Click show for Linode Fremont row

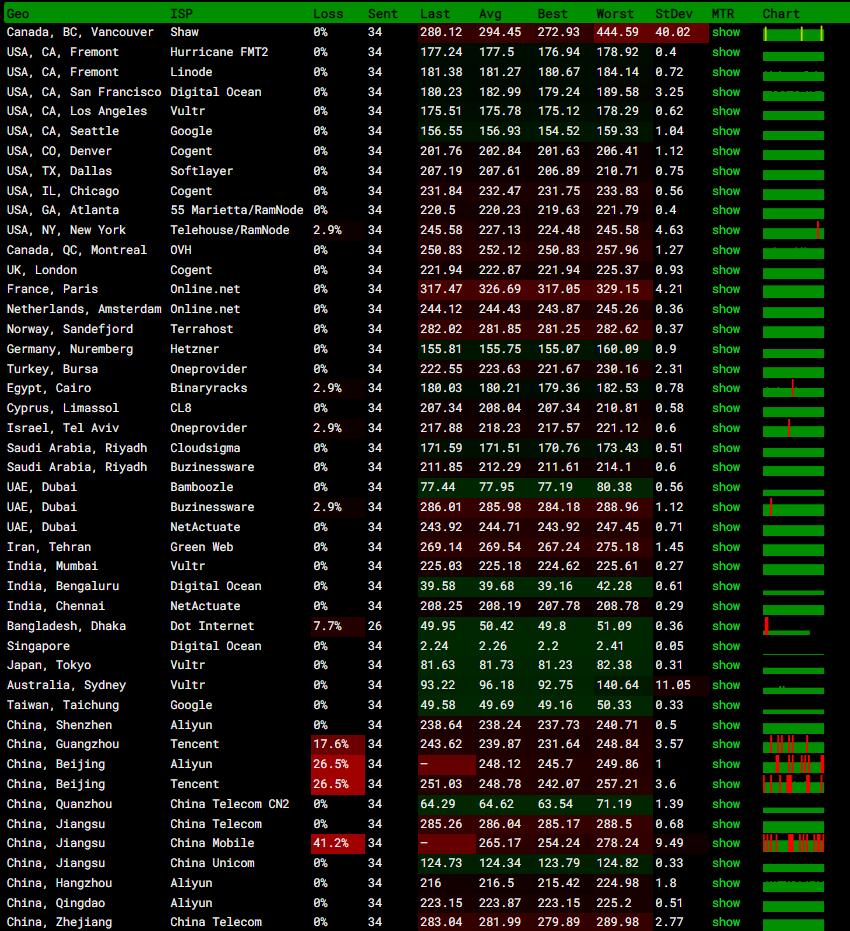click(726, 72)
